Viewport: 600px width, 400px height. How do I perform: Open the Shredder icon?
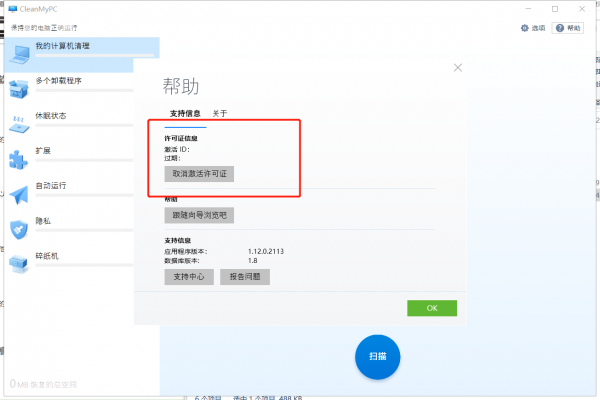click(x=18, y=264)
